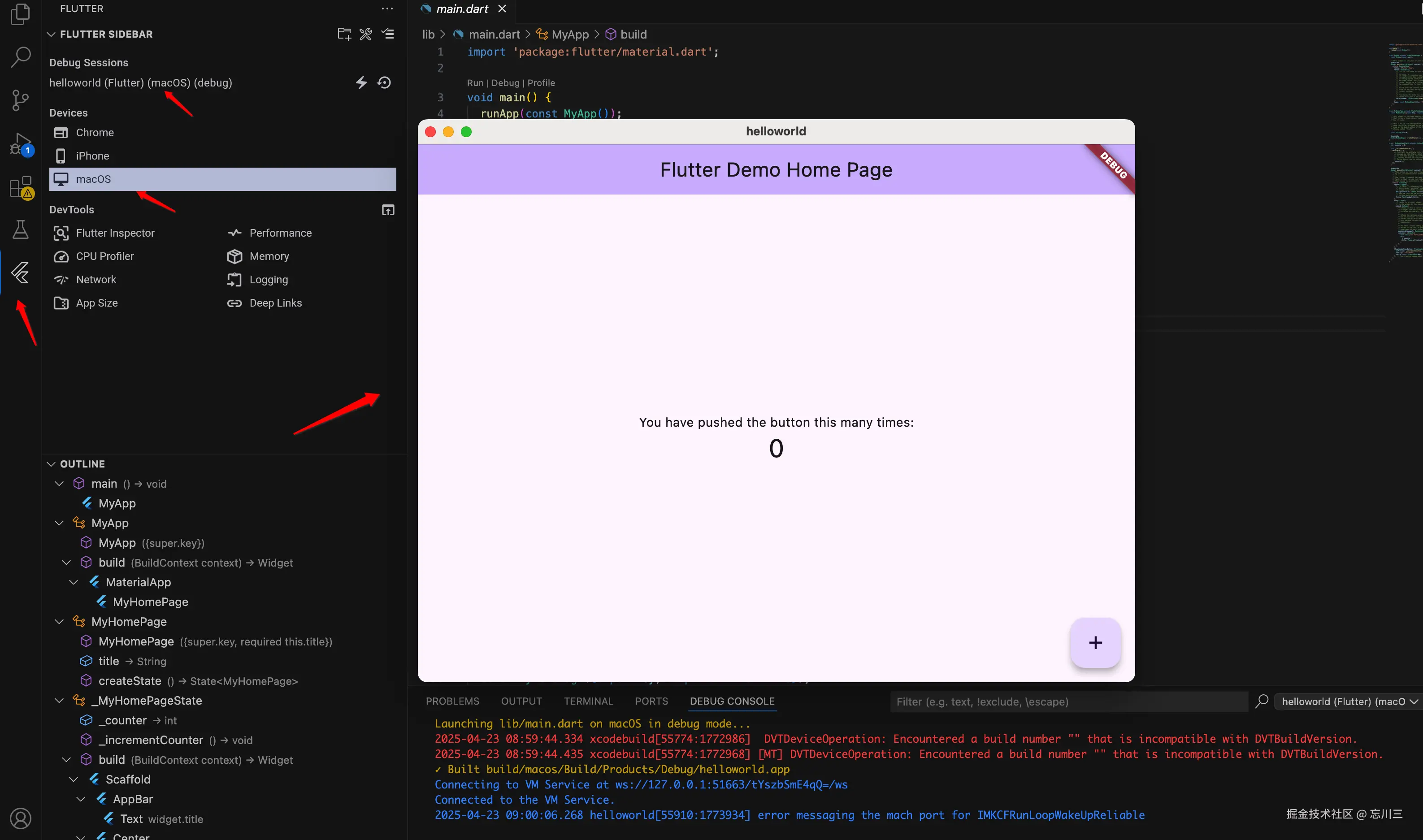Image resolution: width=1423 pixels, height=840 pixels.
Task: Open Memory DevTools page
Action: coord(269,256)
